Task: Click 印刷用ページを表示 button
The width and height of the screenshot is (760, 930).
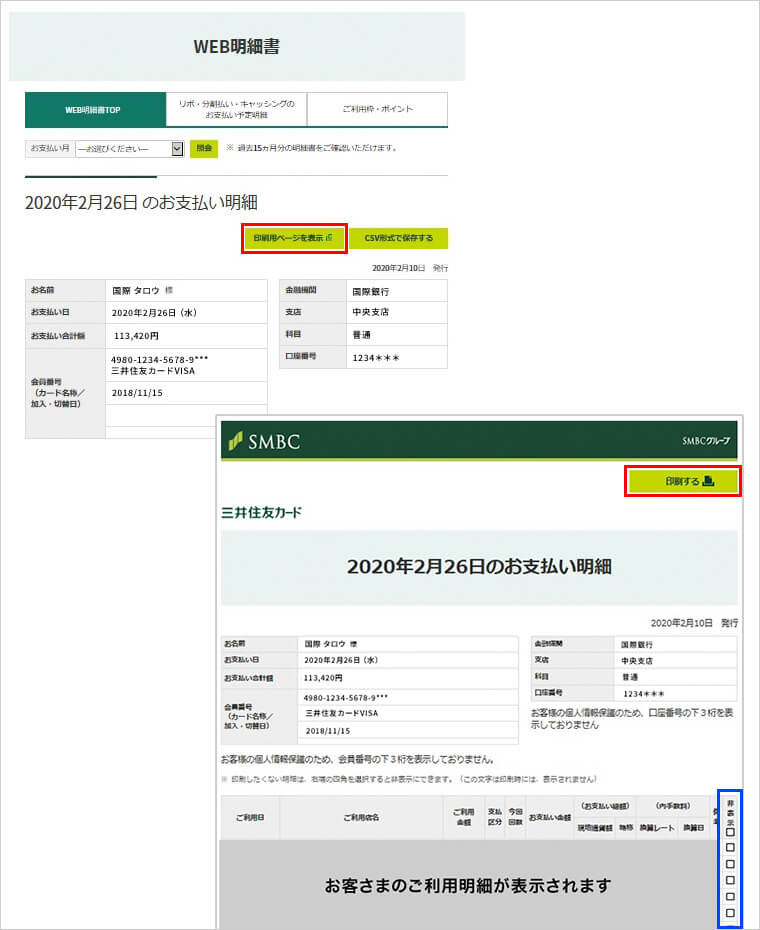Action: click(x=294, y=238)
